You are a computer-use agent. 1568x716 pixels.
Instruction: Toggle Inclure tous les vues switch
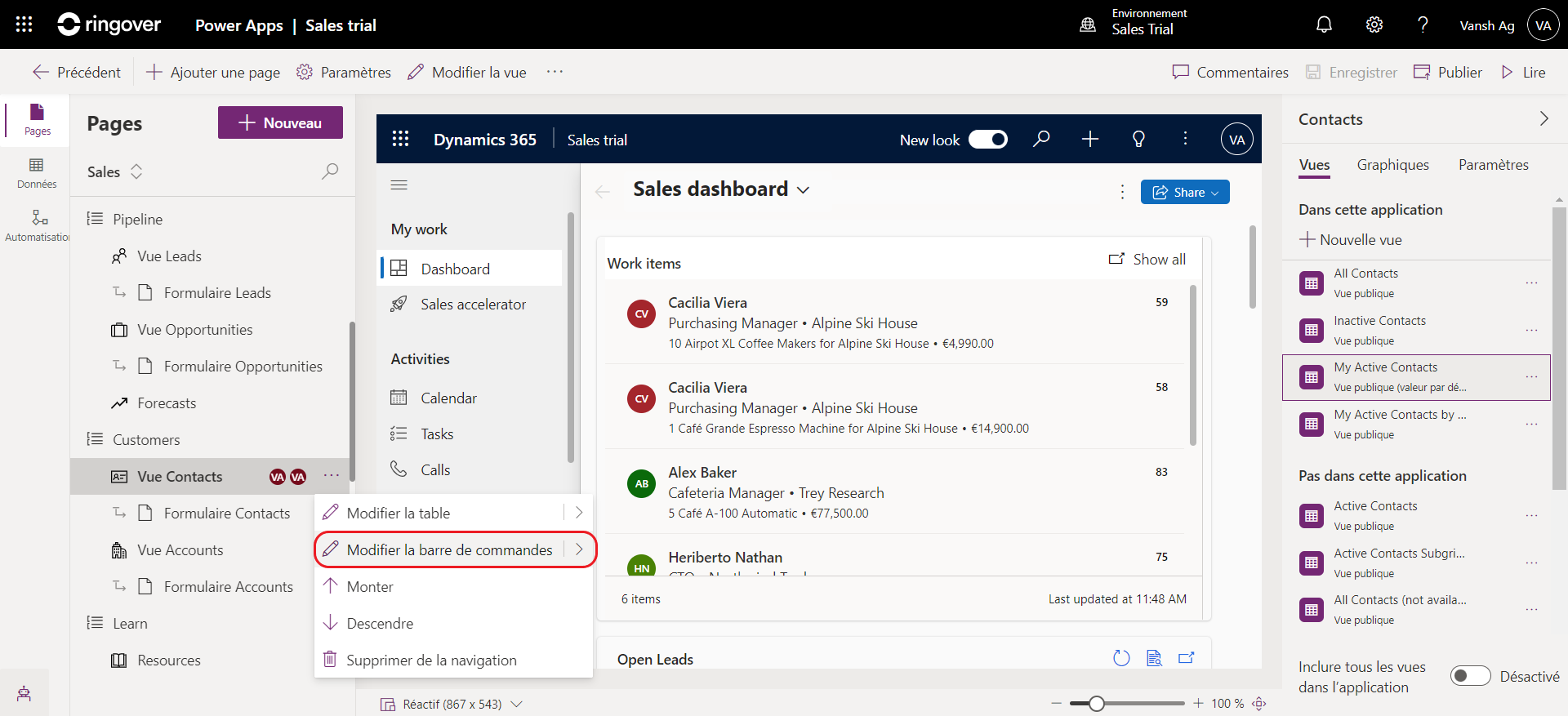(1471, 676)
